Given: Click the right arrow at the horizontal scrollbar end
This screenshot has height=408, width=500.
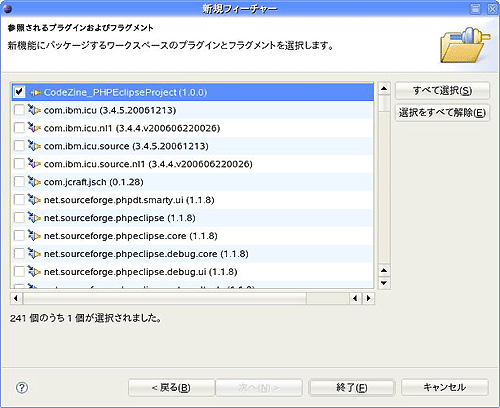Looking at the screenshot, I should pos(368,298).
